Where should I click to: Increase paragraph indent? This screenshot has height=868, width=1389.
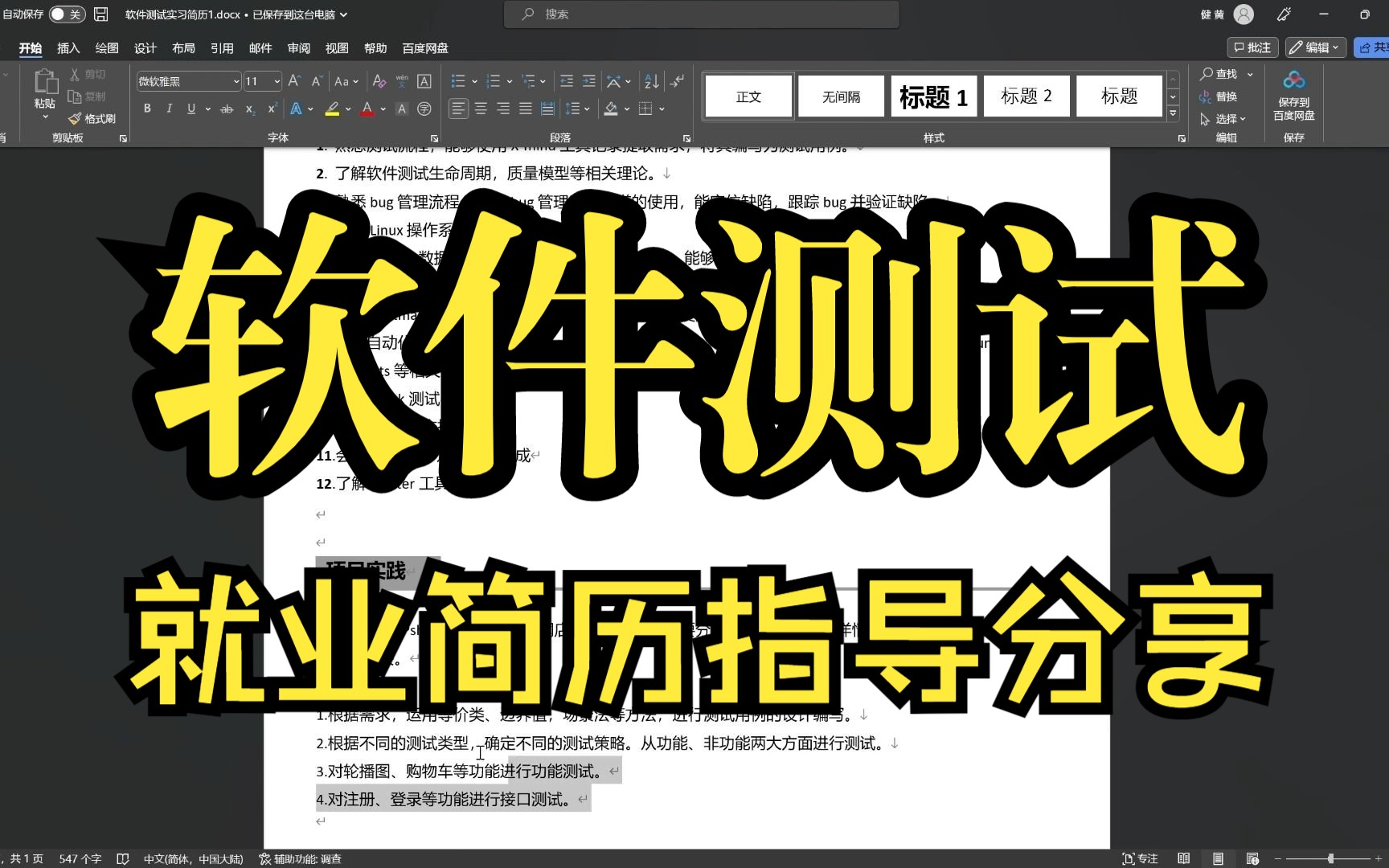pyautogui.click(x=589, y=81)
